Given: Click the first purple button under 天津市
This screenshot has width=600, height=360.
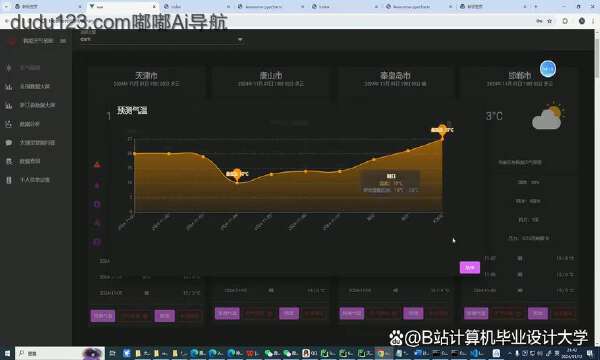Looking at the screenshot, I should pyautogui.click(x=103, y=316).
